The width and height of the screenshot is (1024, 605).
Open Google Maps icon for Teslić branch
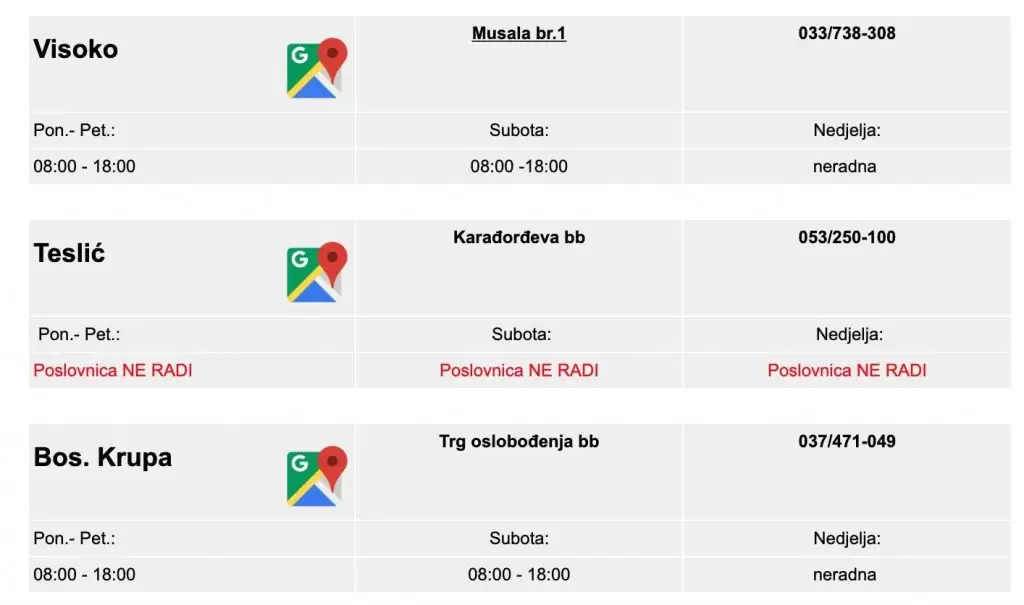pyautogui.click(x=315, y=269)
